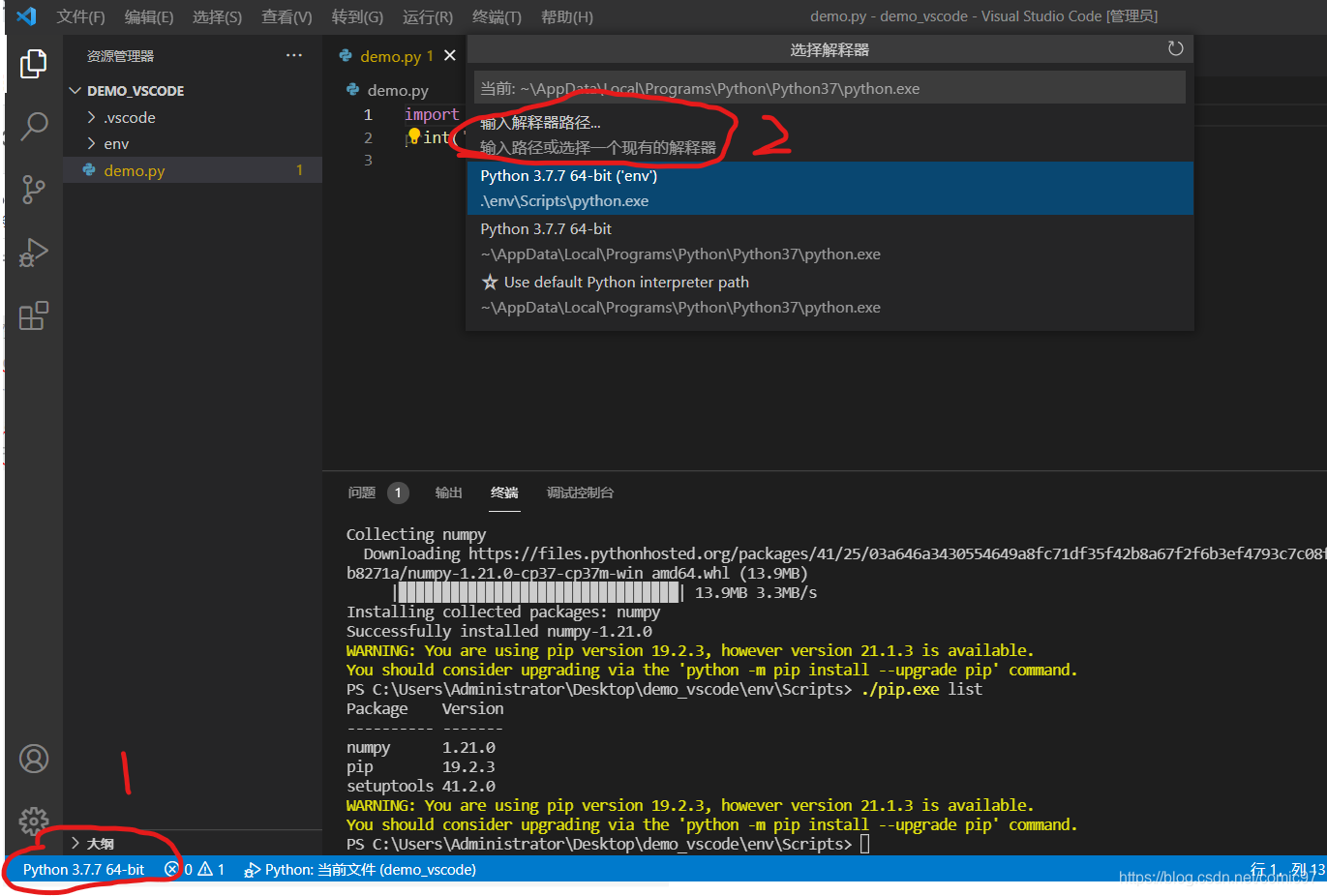Switch to the 终端 terminal tab

point(504,493)
